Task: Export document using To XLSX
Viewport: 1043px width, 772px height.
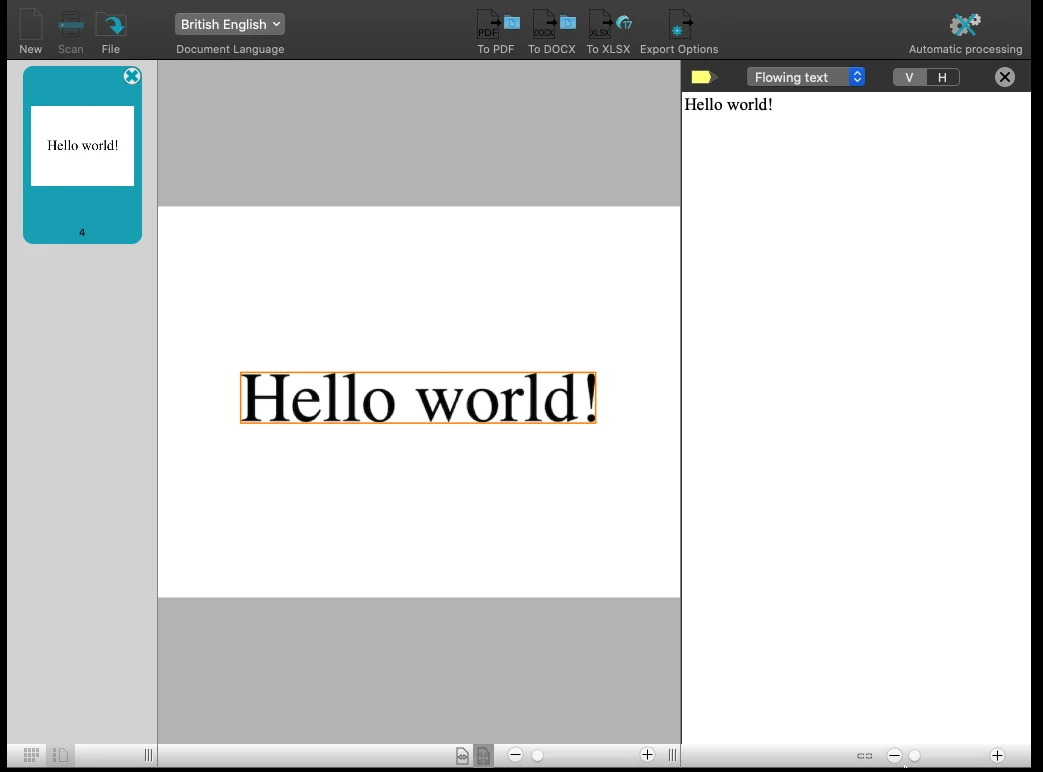Action: 609,25
